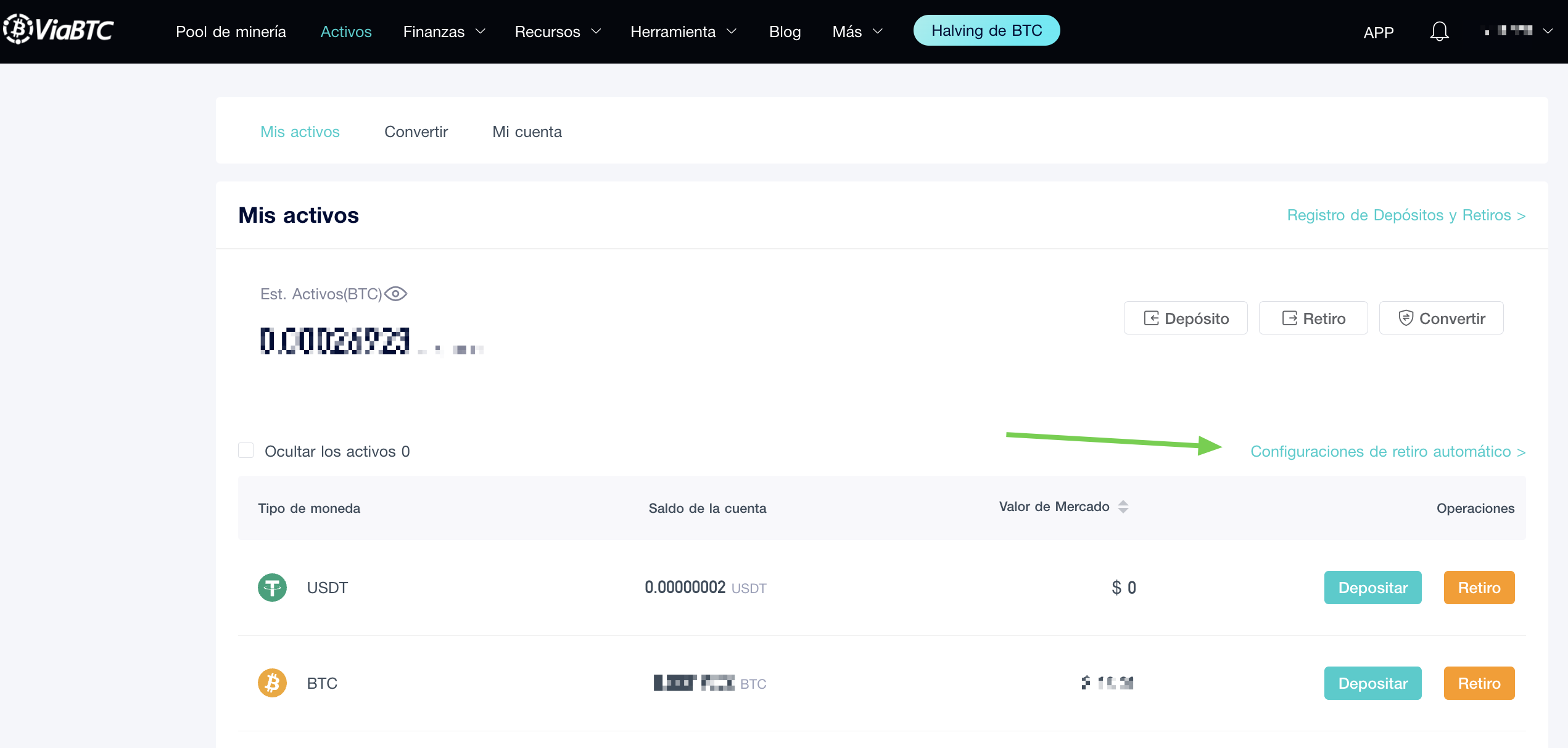Expand the Herramienta dropdown
The image size is (1568, 748).
pos(683,31)
